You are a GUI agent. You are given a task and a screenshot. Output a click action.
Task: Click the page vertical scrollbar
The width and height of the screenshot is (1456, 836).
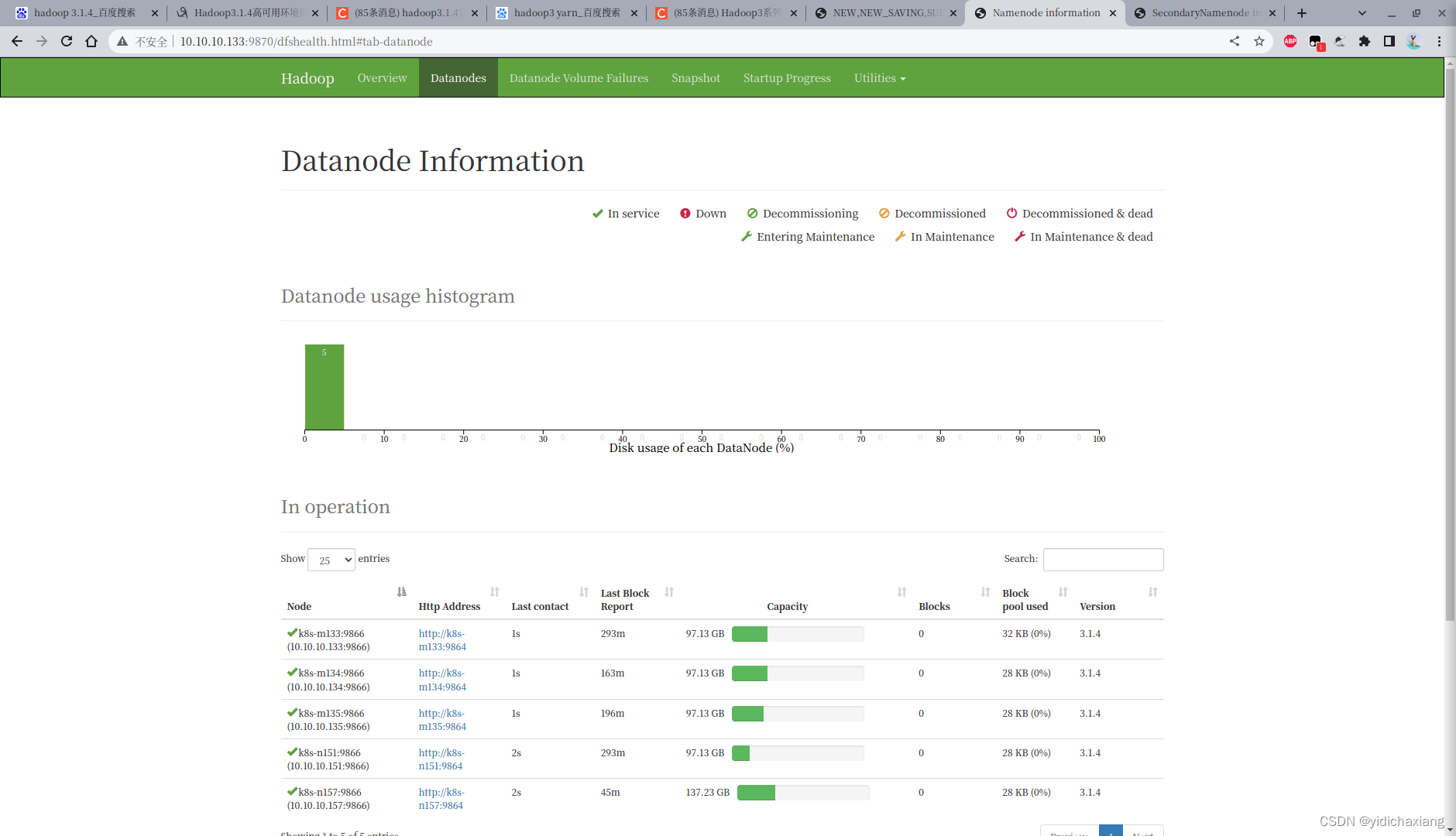1450,345
